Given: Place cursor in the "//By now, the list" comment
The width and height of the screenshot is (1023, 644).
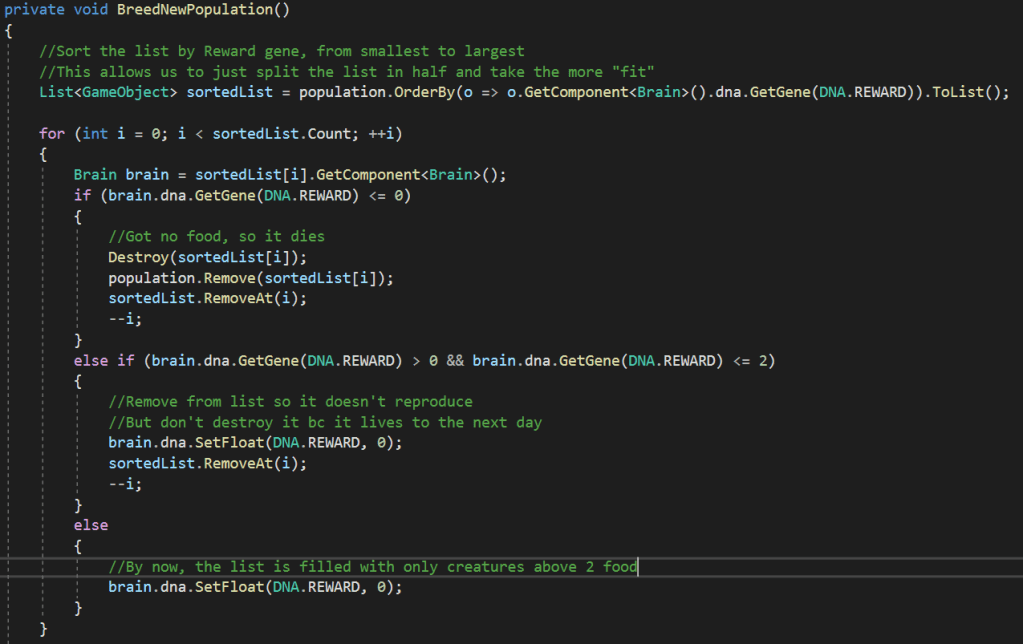Looking at the screenshot, I should tap(372, 566).
